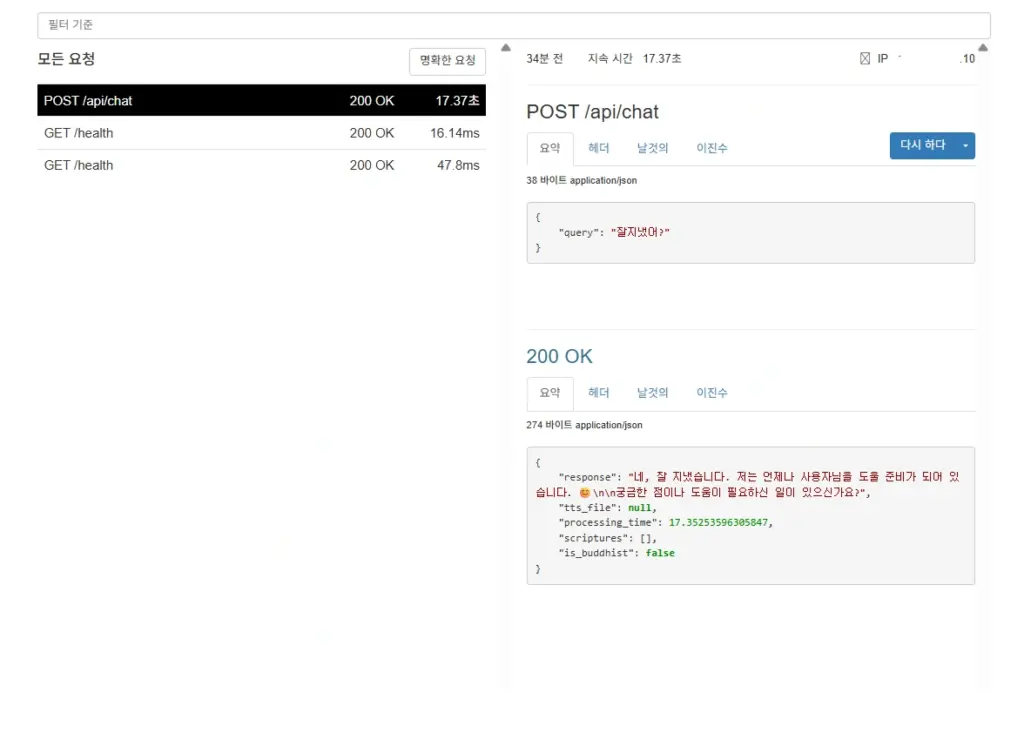Viewport: 1024px width, 733px height.
Task: Click the scroll-up arrow of request list
Action: coord(506,48)
